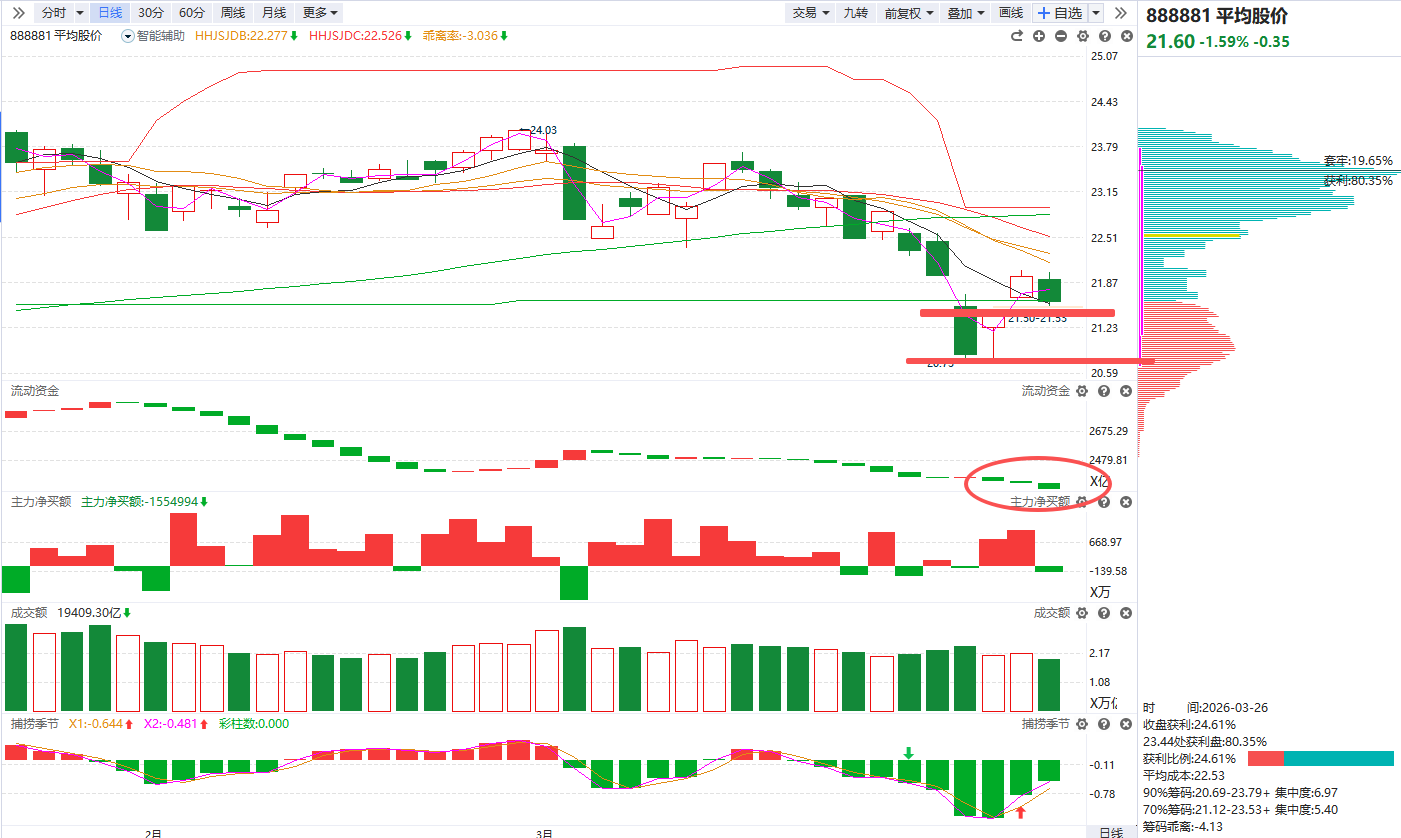The height and width of the screenshot is (838, 1401).
Task: Close the 流动资金 indicator panel
Action: coord(1126,391)
